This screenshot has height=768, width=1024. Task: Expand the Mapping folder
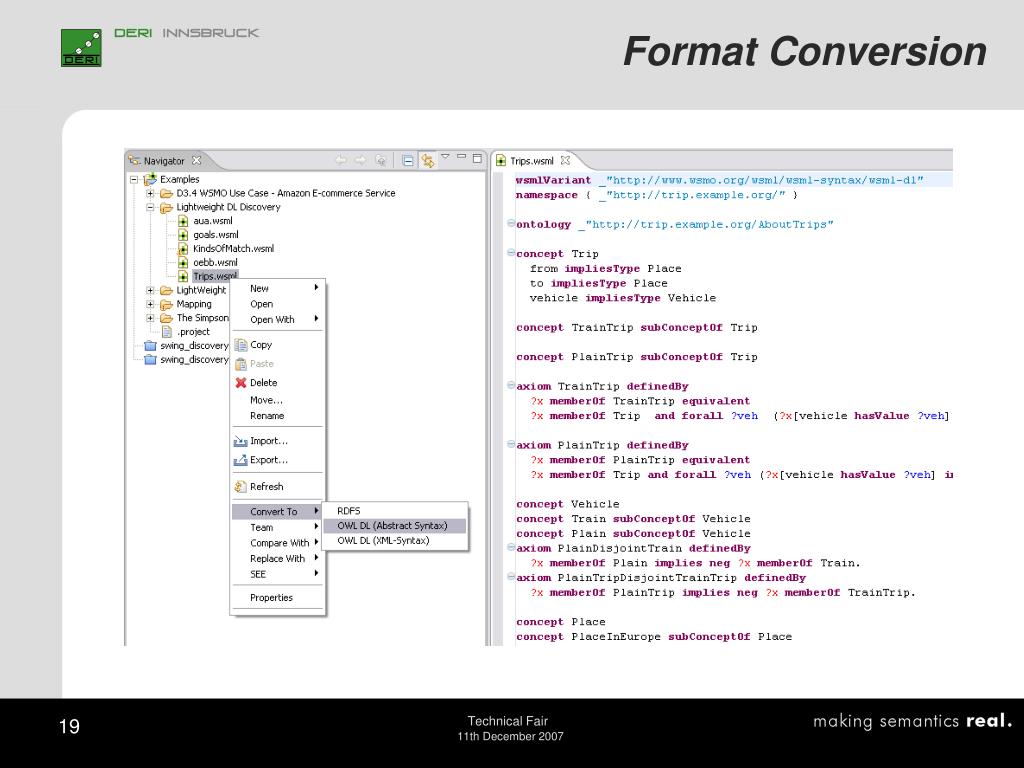pos(150,304)
